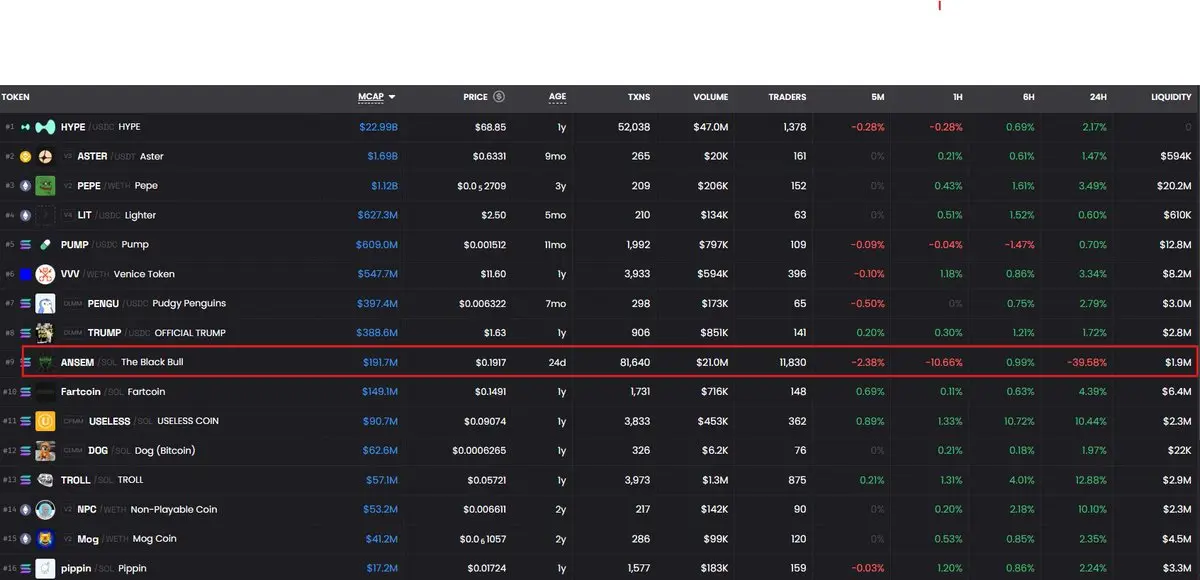
Task: Sort by LIQUIDITY column header
Action: click(x=1171, y=97)
